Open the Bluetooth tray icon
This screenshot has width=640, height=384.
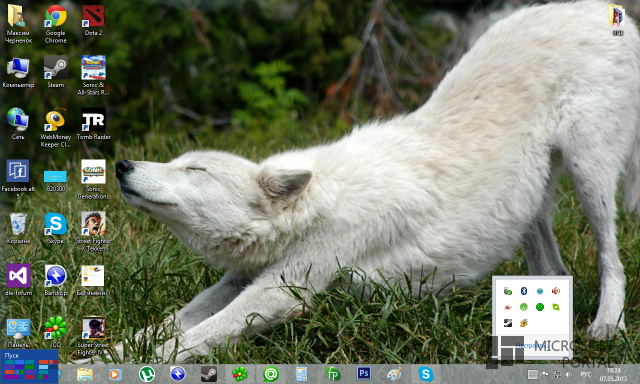click(524, 291)
